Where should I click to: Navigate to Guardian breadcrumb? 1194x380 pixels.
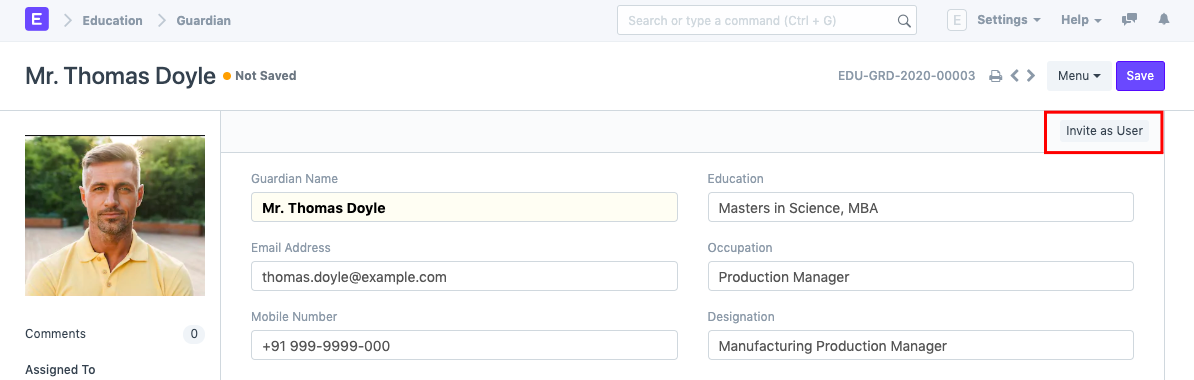(x=203, y=21)
